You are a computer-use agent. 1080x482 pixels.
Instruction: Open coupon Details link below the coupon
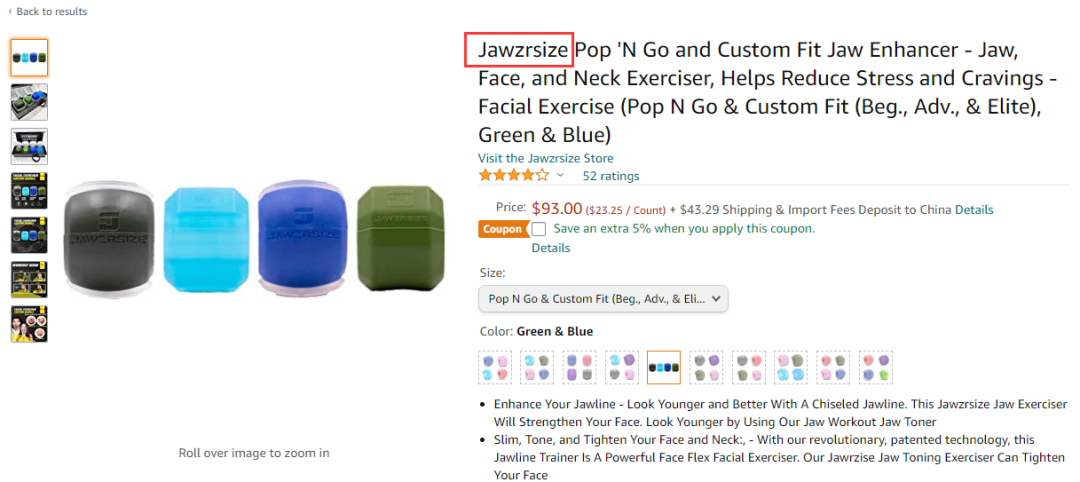(x=551, y=248)
